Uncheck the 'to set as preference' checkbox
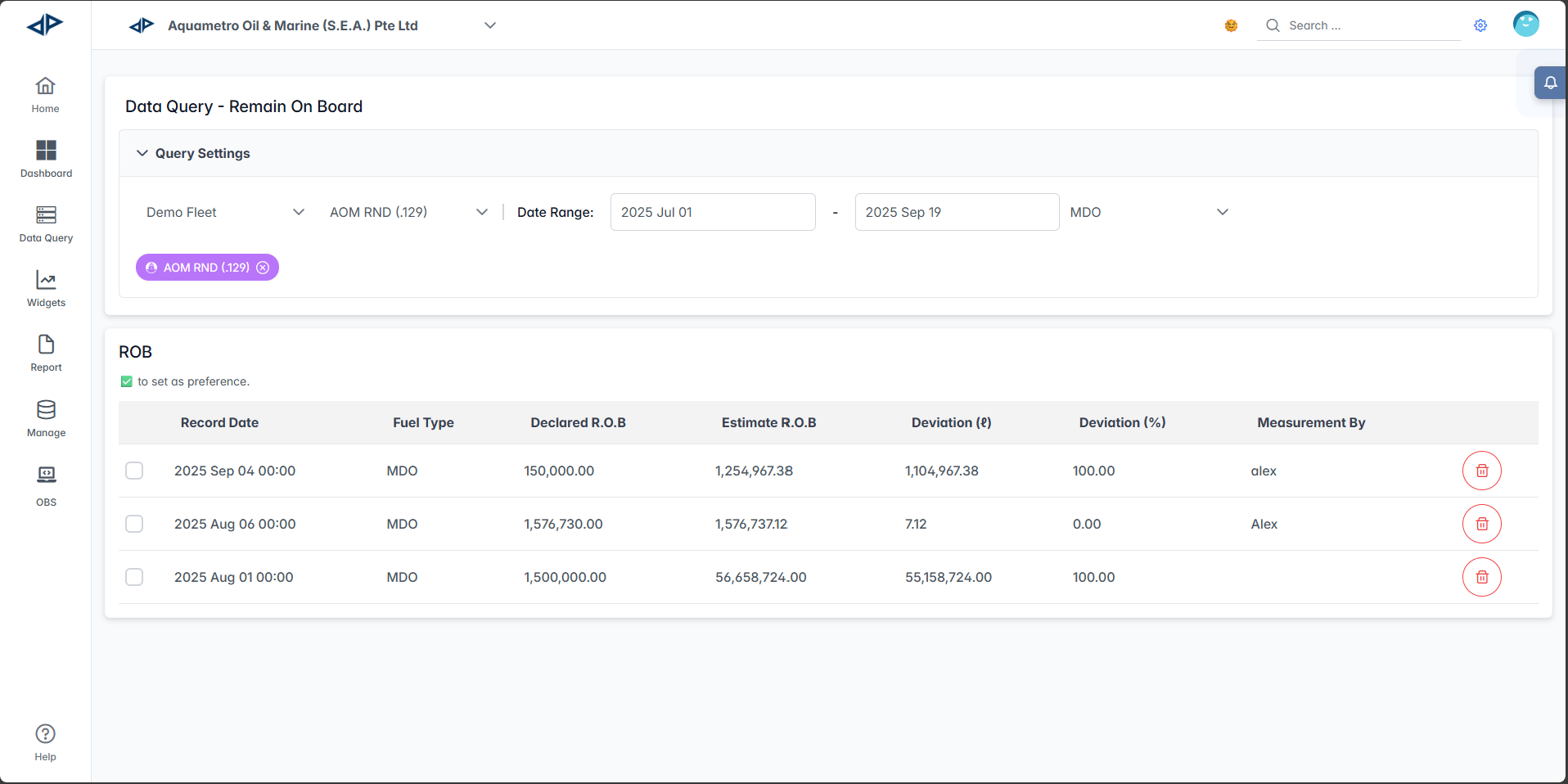This screenshot has width=1568, height=784. click(127, 381)
